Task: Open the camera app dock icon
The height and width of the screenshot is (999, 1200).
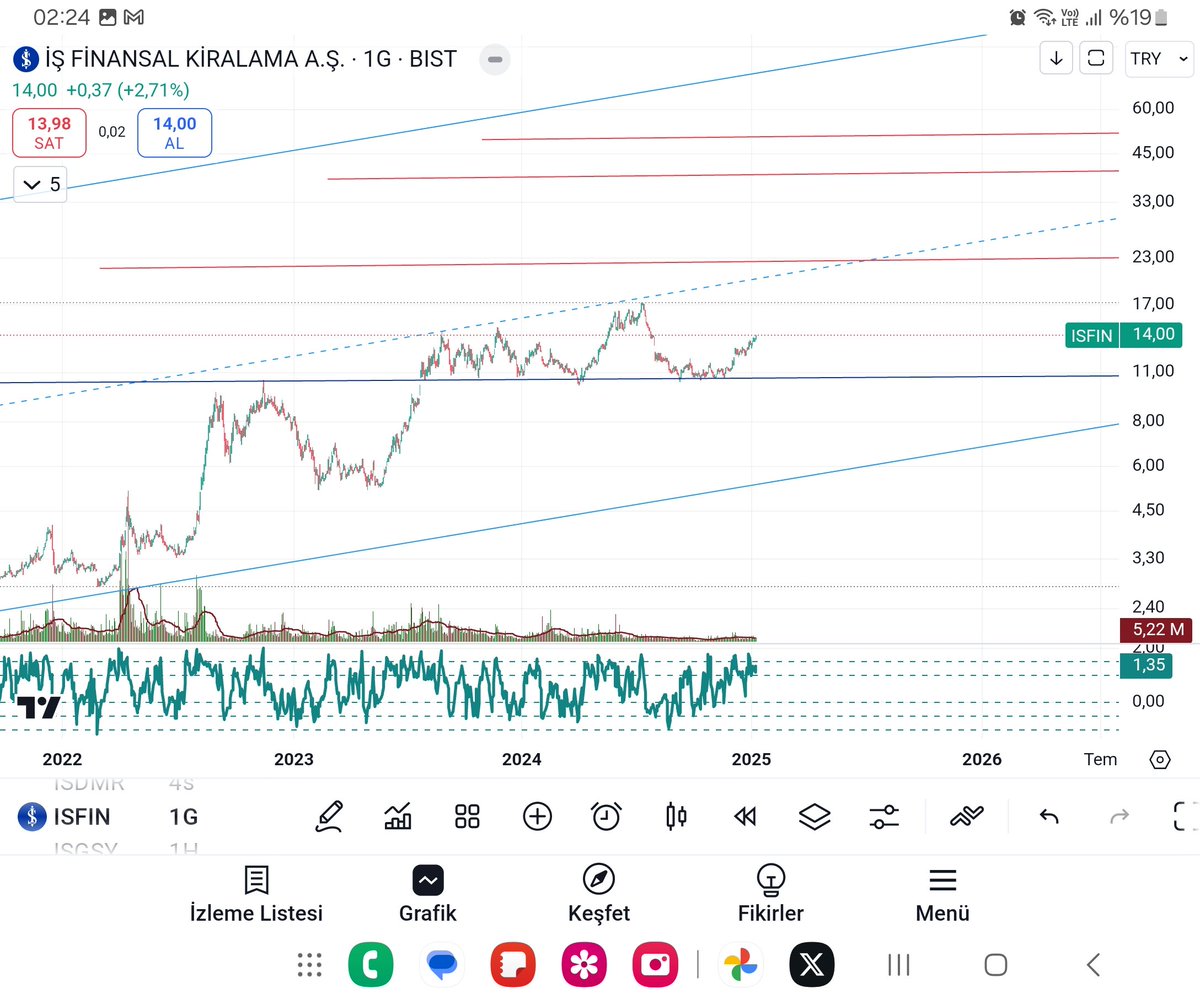Action: pyautogui.click(x=656, y=964)
